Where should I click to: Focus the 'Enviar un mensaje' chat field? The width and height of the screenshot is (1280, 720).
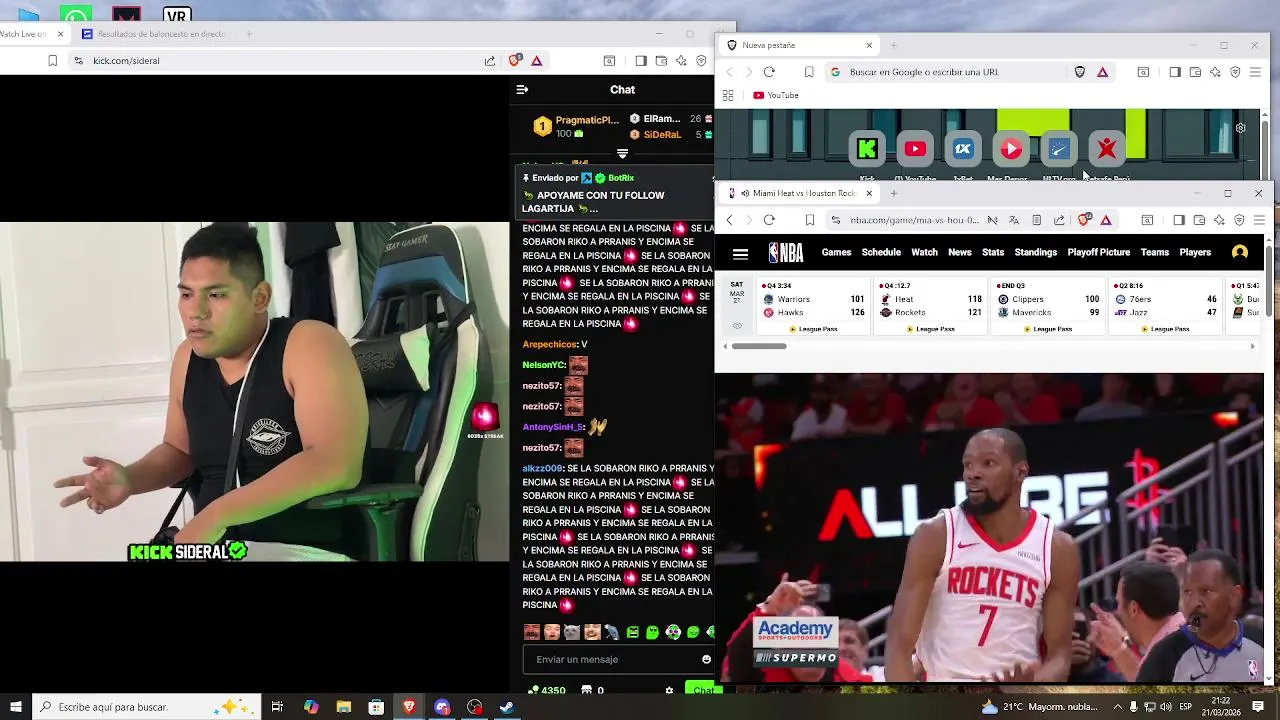pyautogui.click(x=617, y=660)
